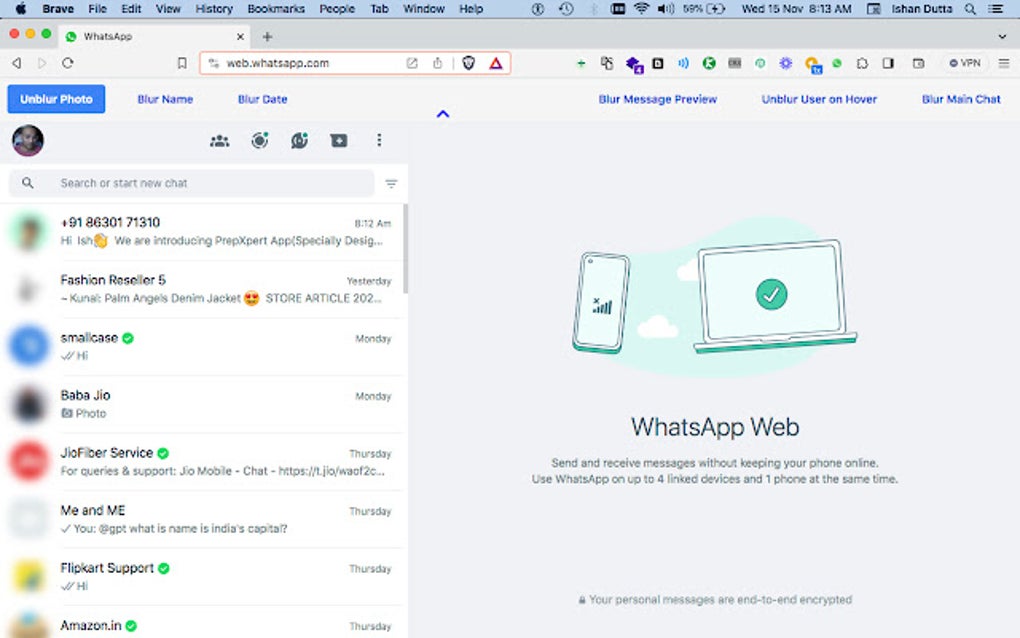Toggle the Blur Name option
The height and width of the screenshot is (638, 1020).
(x=165, y=99)
